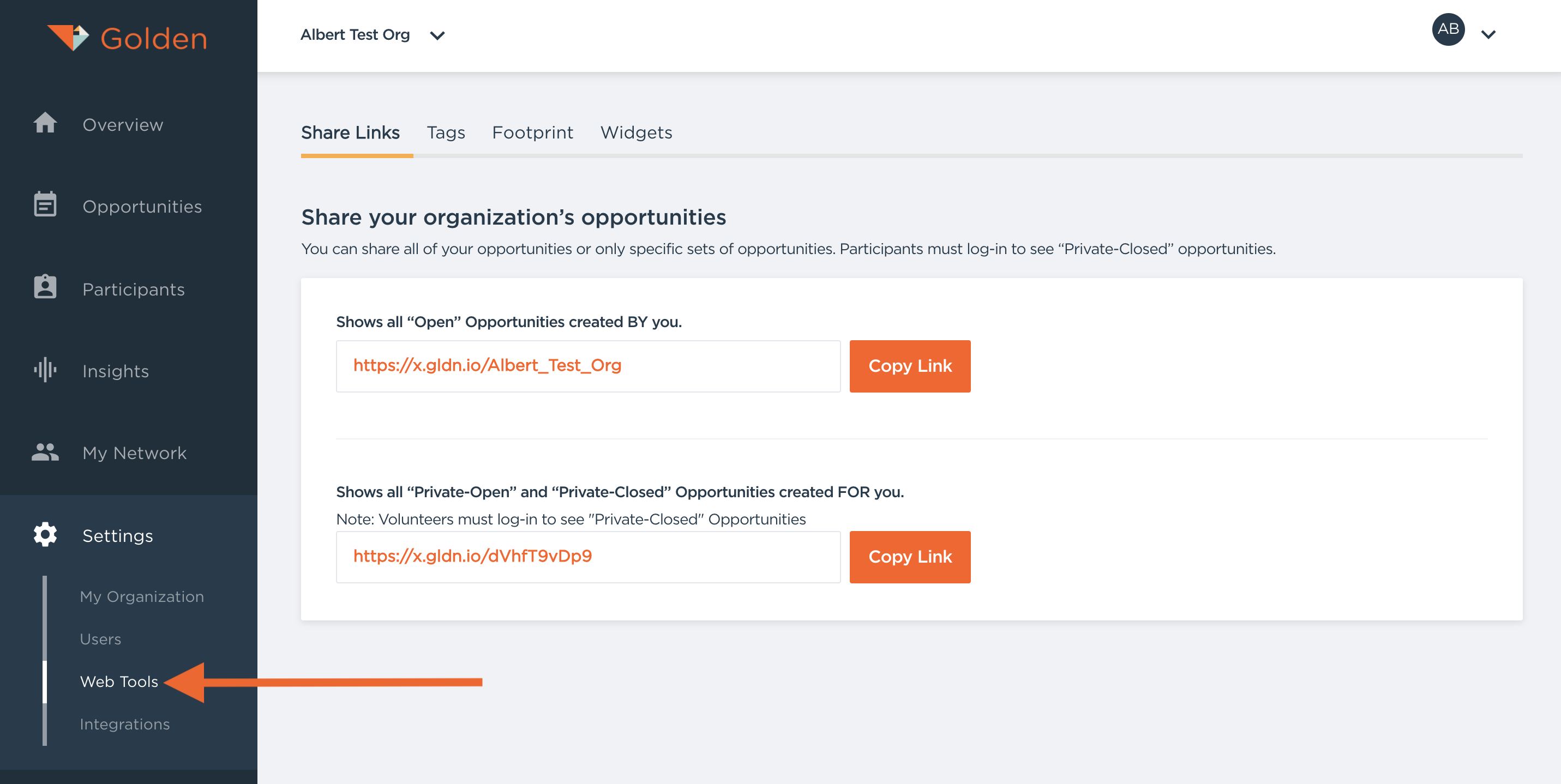Viewport: 1561px width, 784px height.
Task: Click the Overview home icon
Action: point(45,123)
